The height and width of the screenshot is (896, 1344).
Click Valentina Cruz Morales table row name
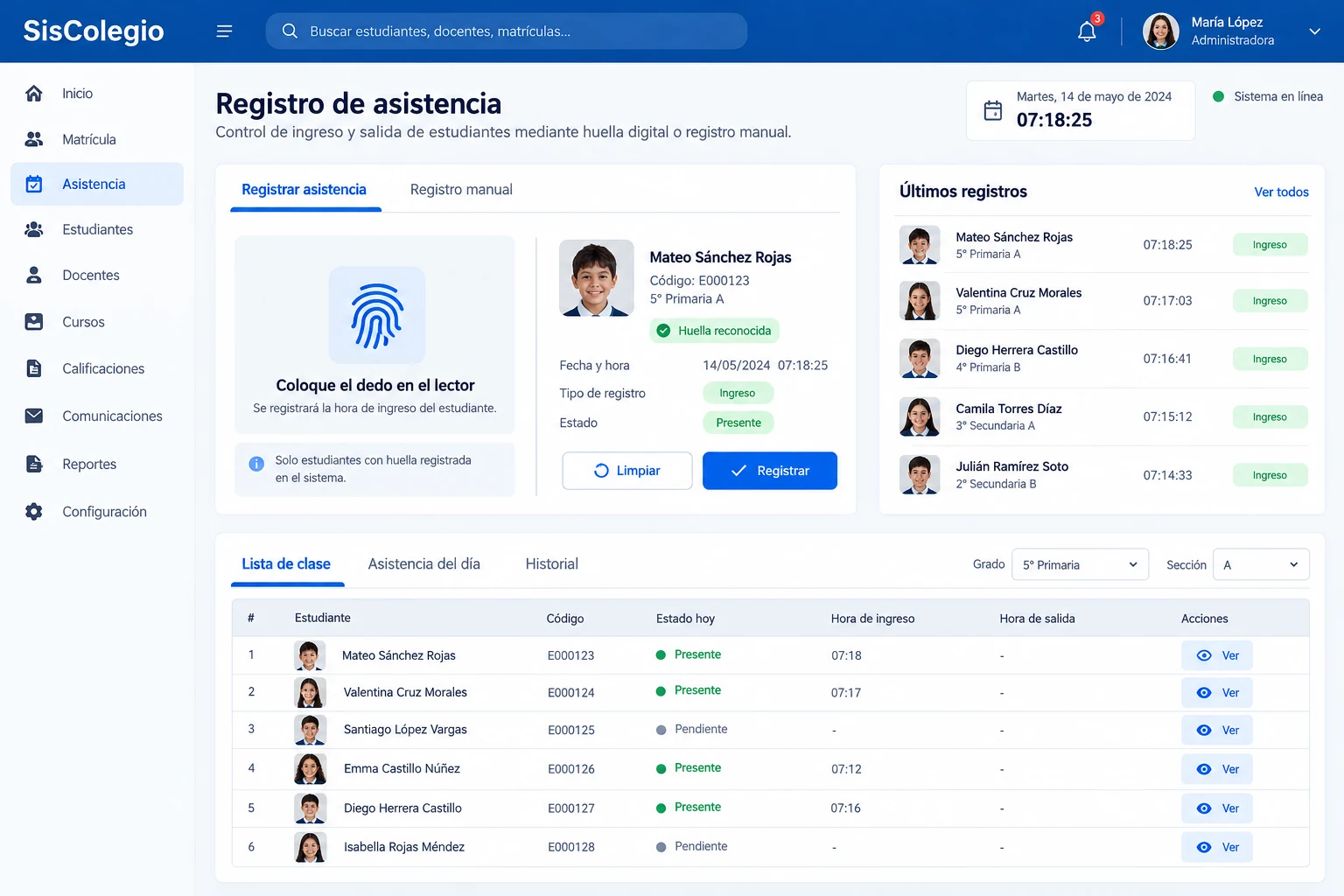pyautogui.click(x=405, y=692)
